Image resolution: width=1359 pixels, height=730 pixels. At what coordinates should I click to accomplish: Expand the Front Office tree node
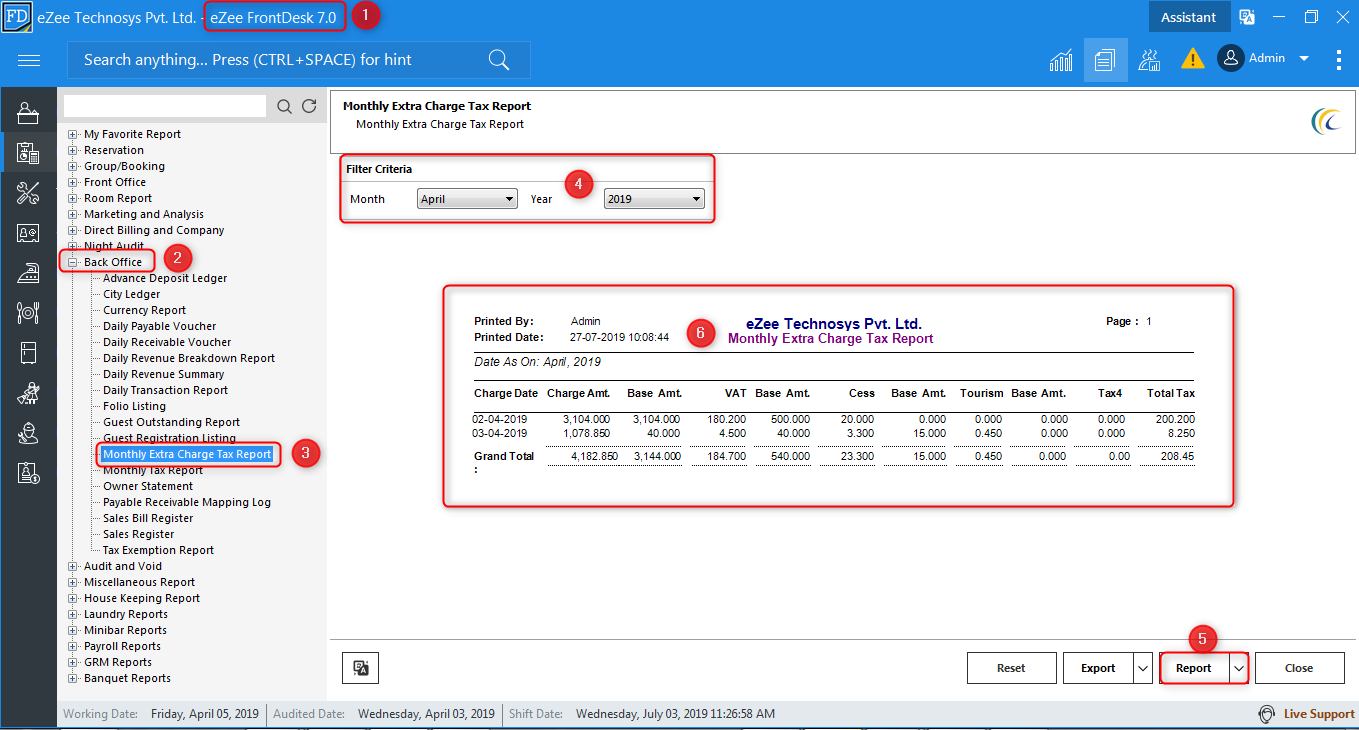click(x=73, y=182)
